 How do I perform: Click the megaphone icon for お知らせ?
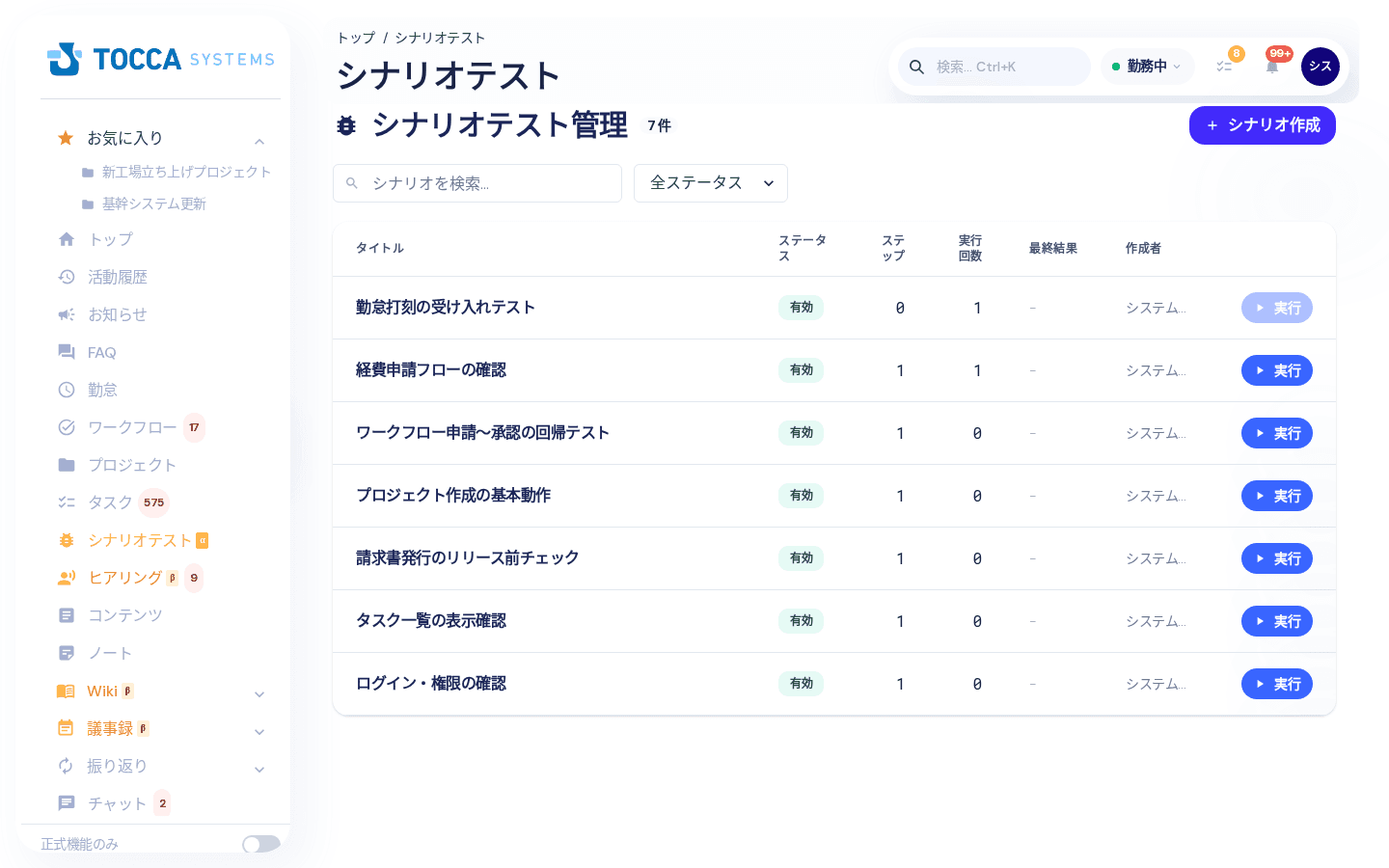click(x=67, y=314)
